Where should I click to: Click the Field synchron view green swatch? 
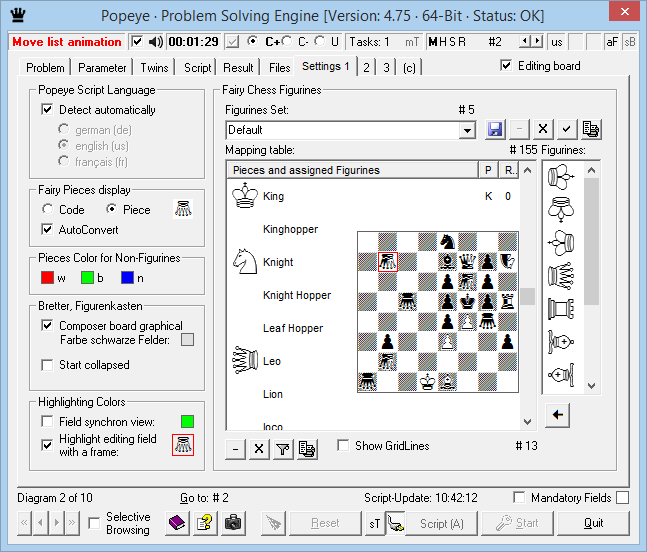(x=187, y=422)
